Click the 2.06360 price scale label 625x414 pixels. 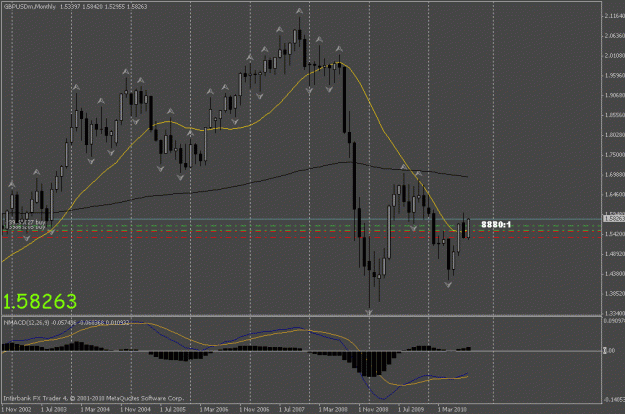(615, 36)
